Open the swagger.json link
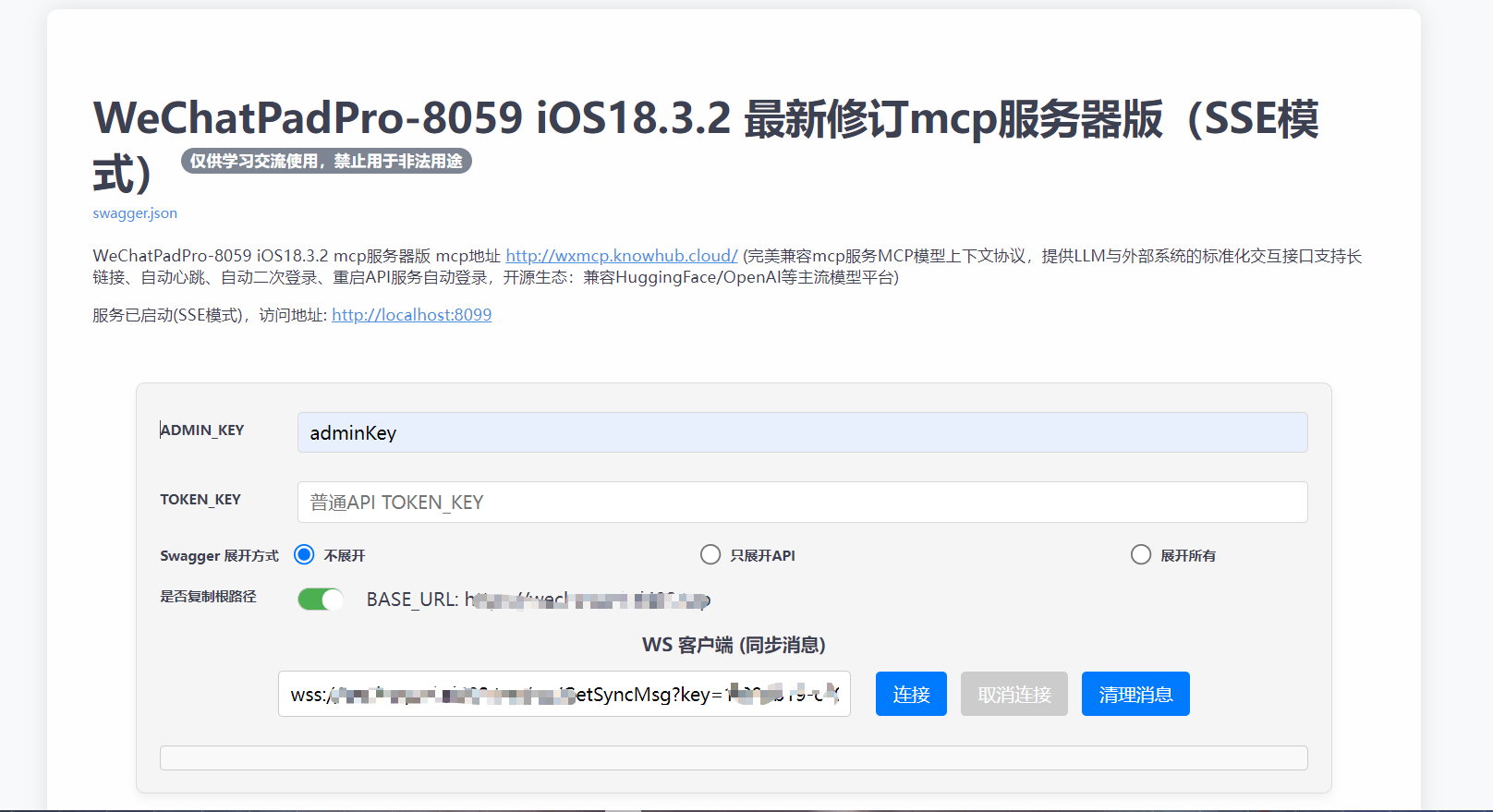1493x812 pixels. click(135, 213)
